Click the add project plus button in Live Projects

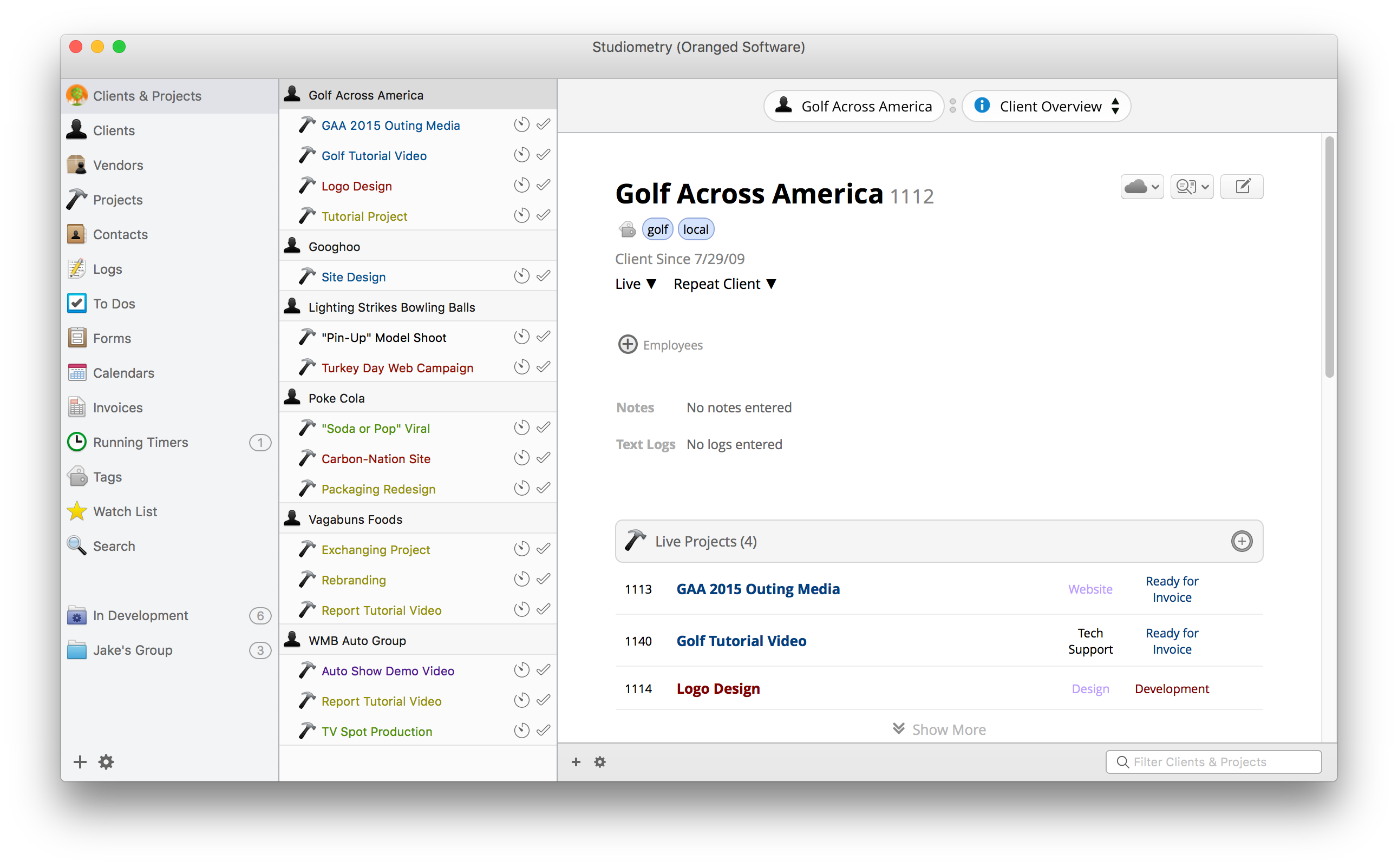coord(1244,541)
